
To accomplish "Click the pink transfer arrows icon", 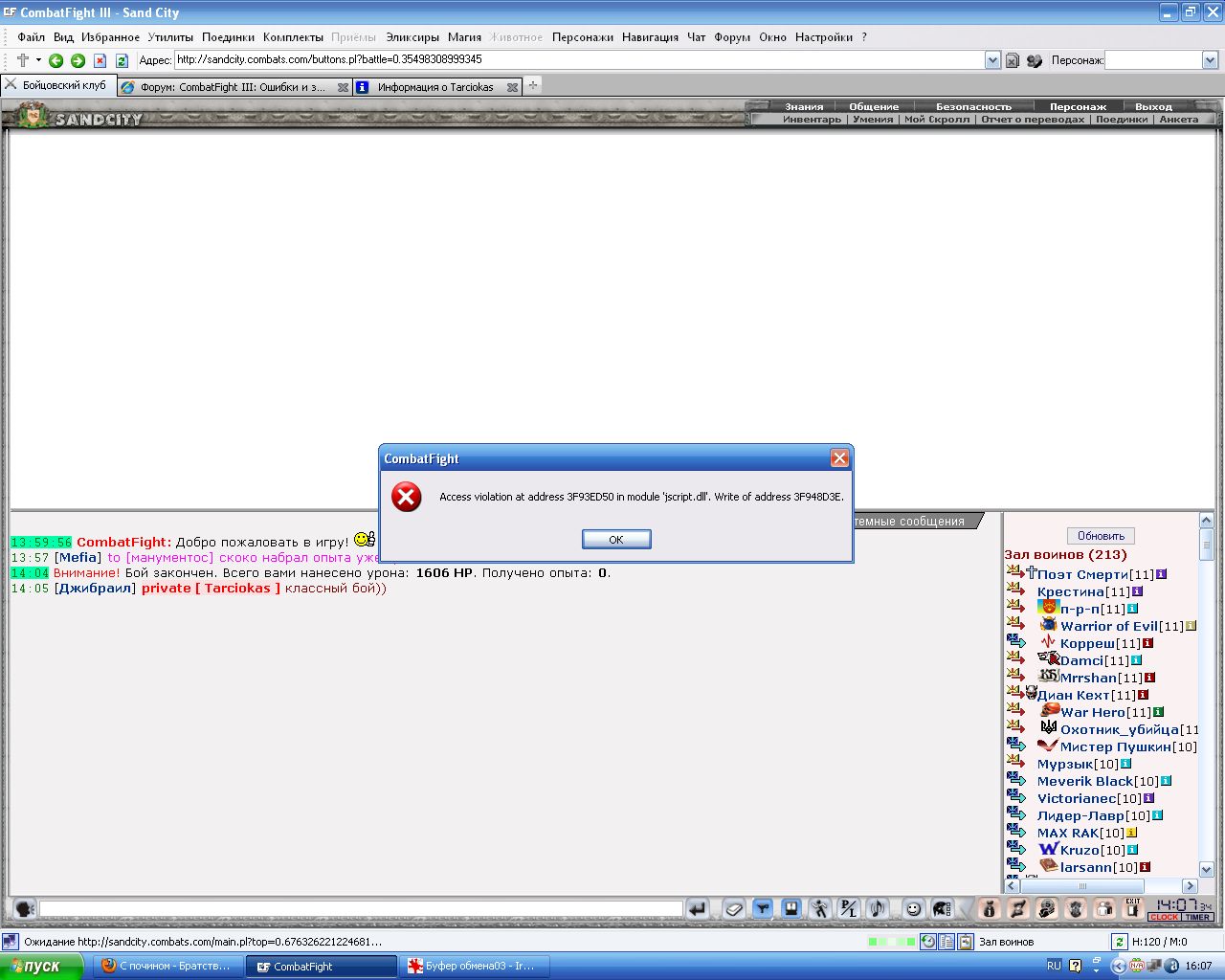I will tap(1018, 908).
